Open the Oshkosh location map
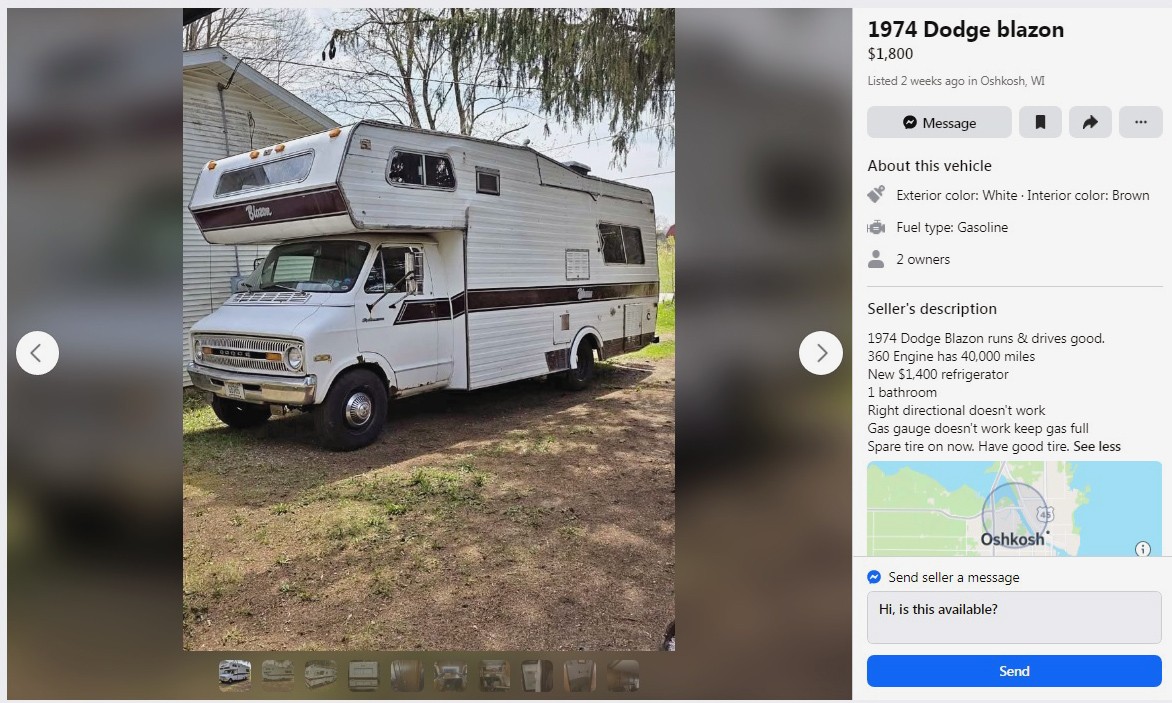Screen dimensions: 1172x703 point(1014,508)
